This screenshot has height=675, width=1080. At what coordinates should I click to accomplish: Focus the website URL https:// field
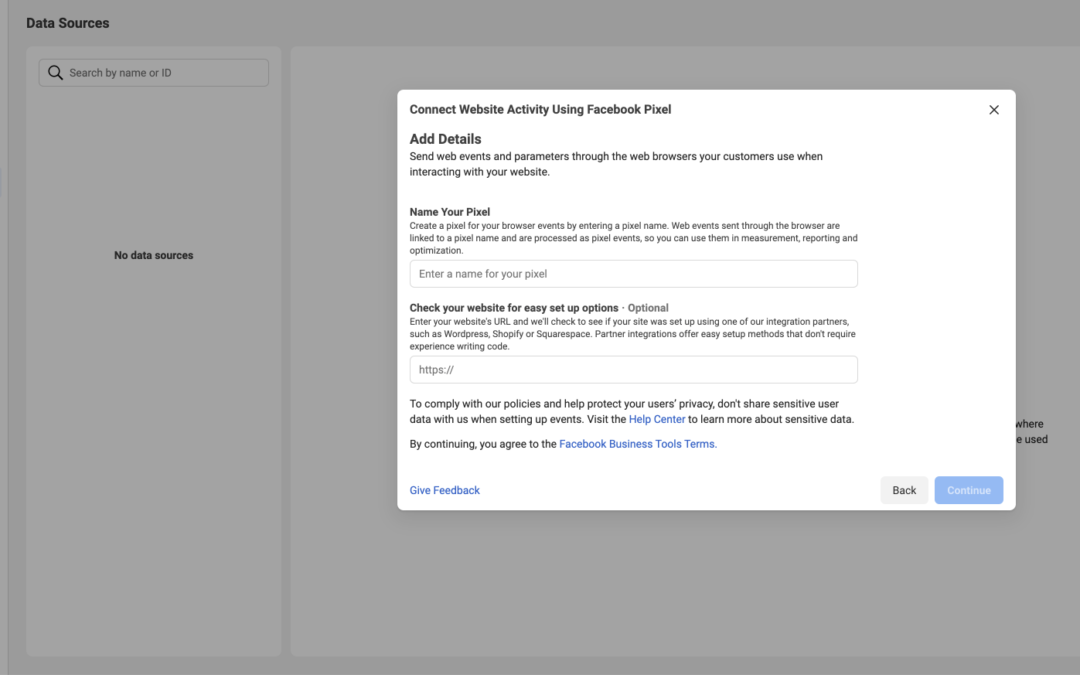tap(633, 369)
